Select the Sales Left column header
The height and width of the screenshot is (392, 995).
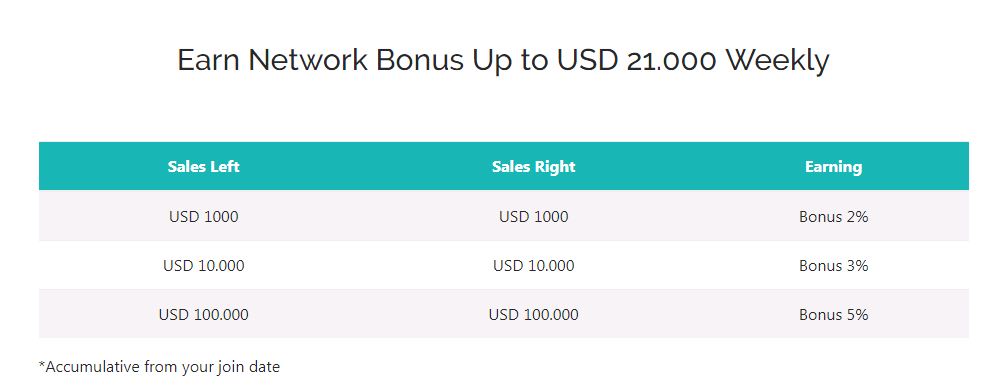(204, 166)
